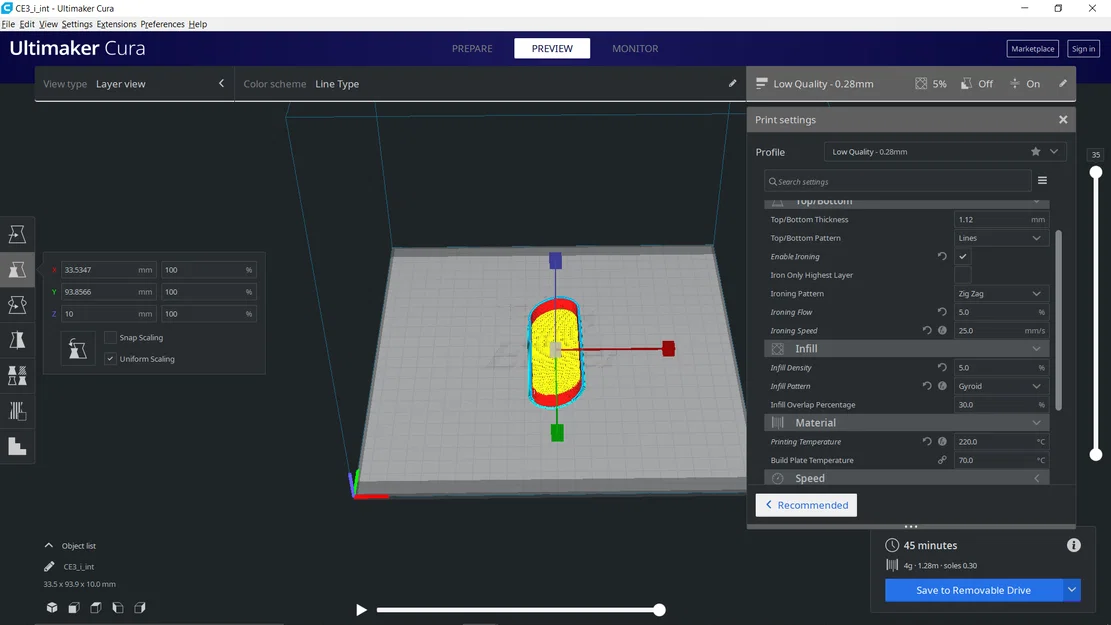1111x625 pixels.
Task: Select the Mirror tool in left toolbar
Action: point(17,340)
